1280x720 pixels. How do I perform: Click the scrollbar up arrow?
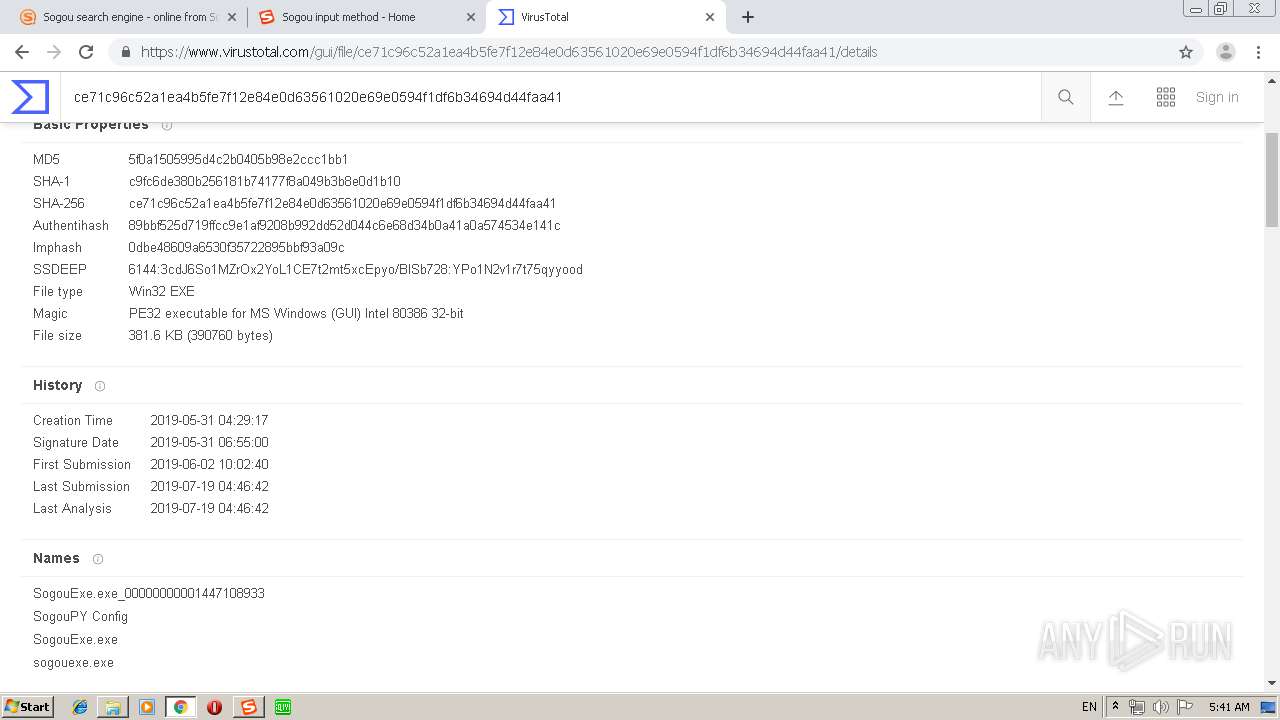click(1272, 80)
